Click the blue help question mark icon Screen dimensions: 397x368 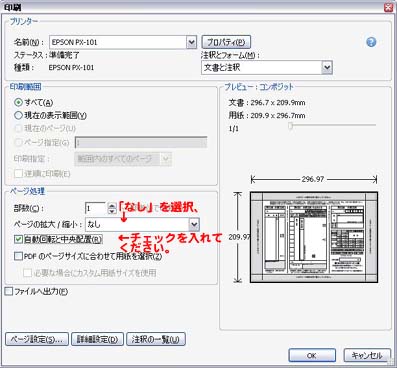[x=371, y=42]
